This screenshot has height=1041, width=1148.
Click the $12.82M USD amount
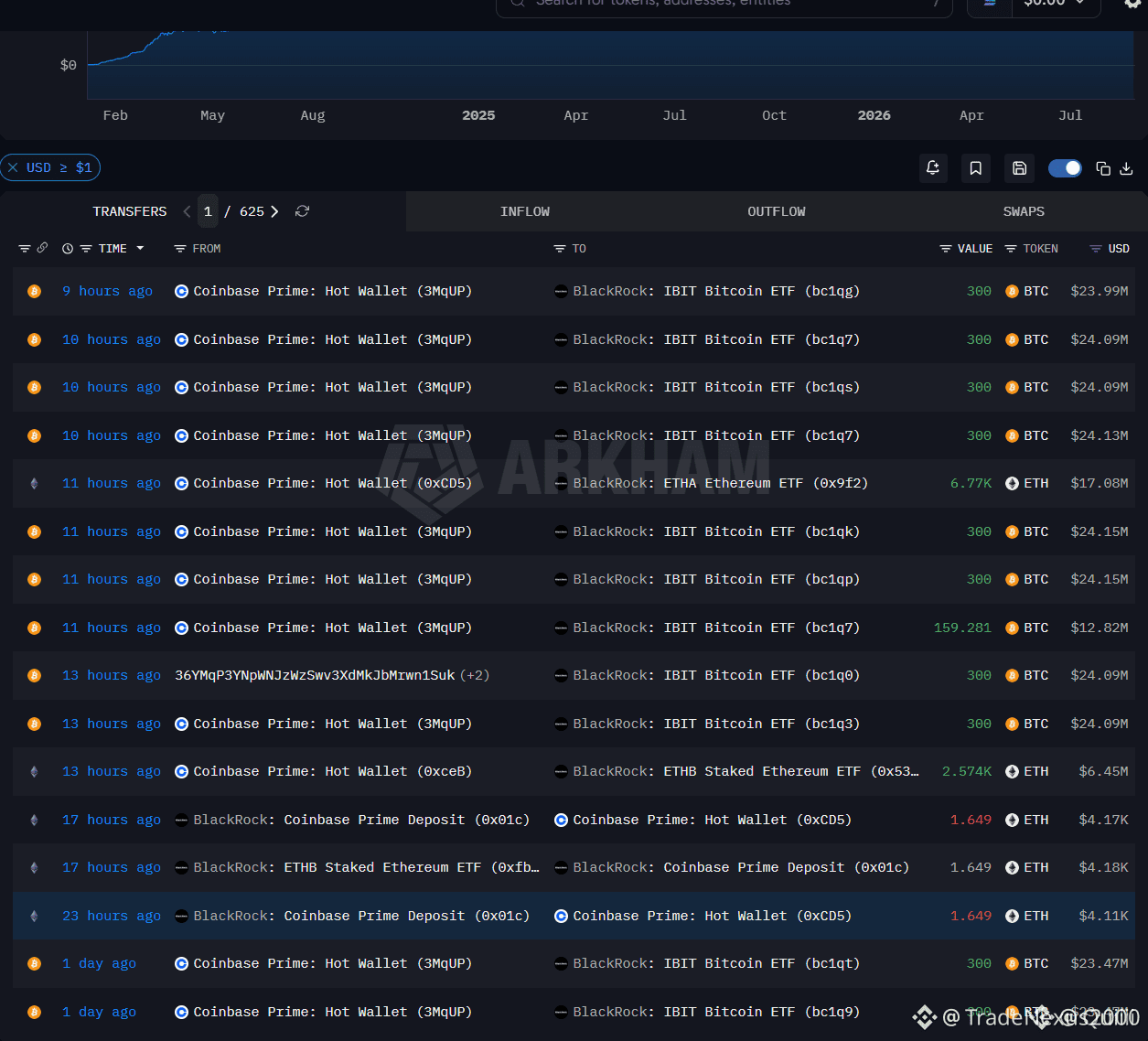1100,628
